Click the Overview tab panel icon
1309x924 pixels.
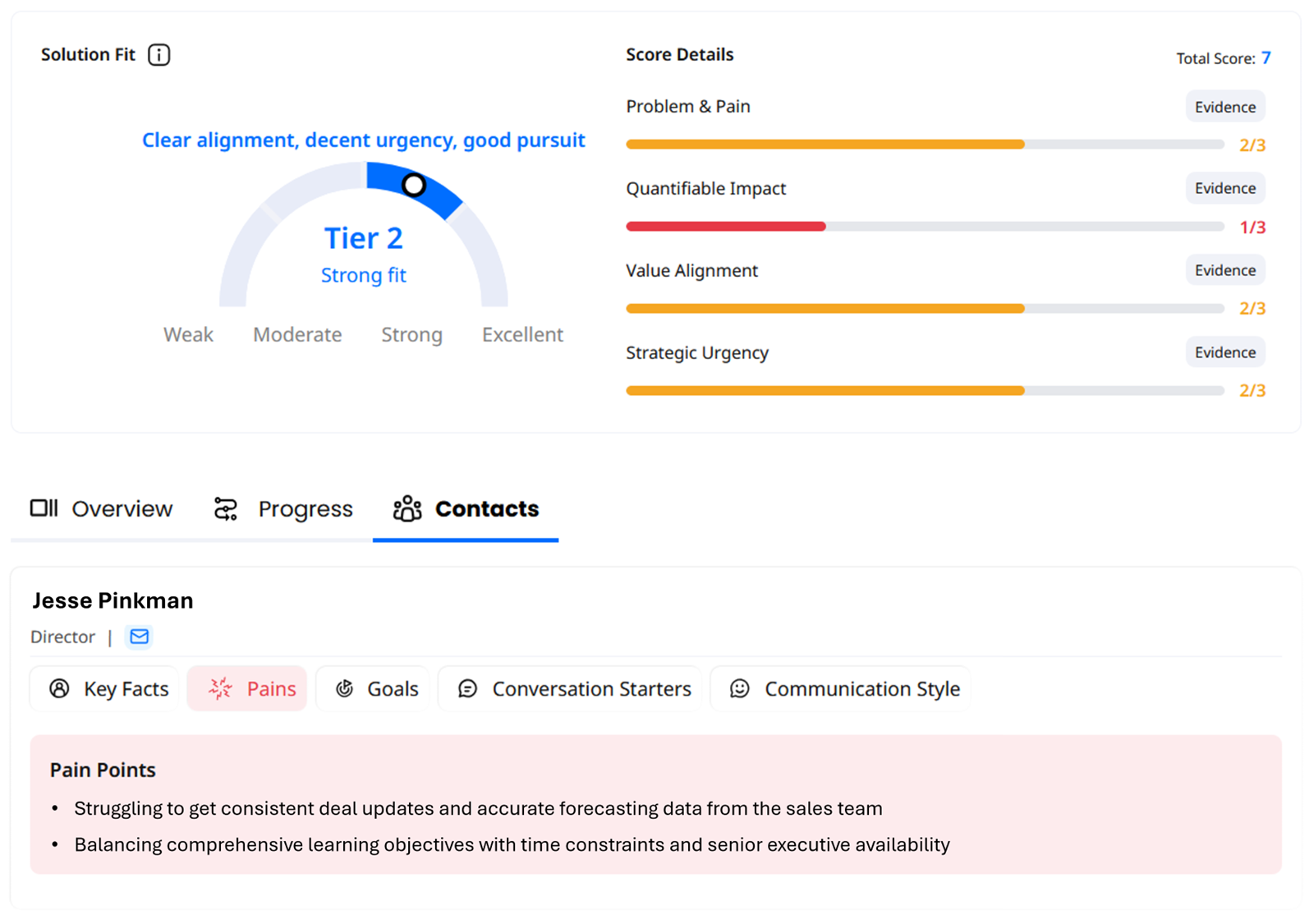tap(44, 508)
